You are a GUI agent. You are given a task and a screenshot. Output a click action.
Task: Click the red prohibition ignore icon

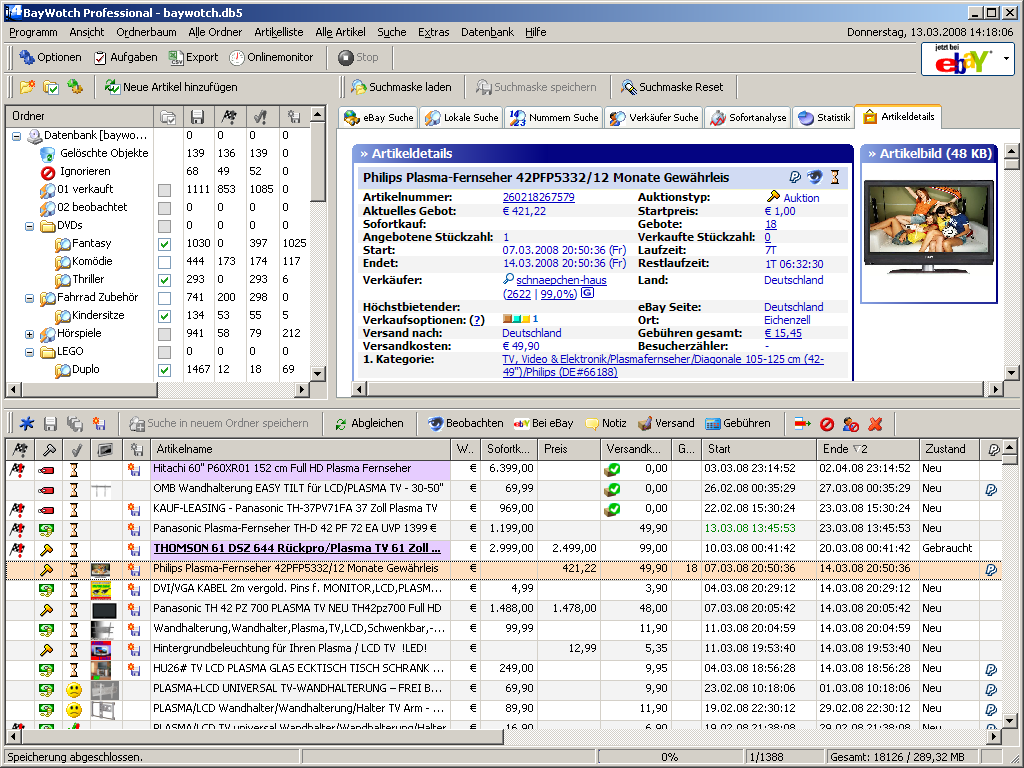pos(827,424)
